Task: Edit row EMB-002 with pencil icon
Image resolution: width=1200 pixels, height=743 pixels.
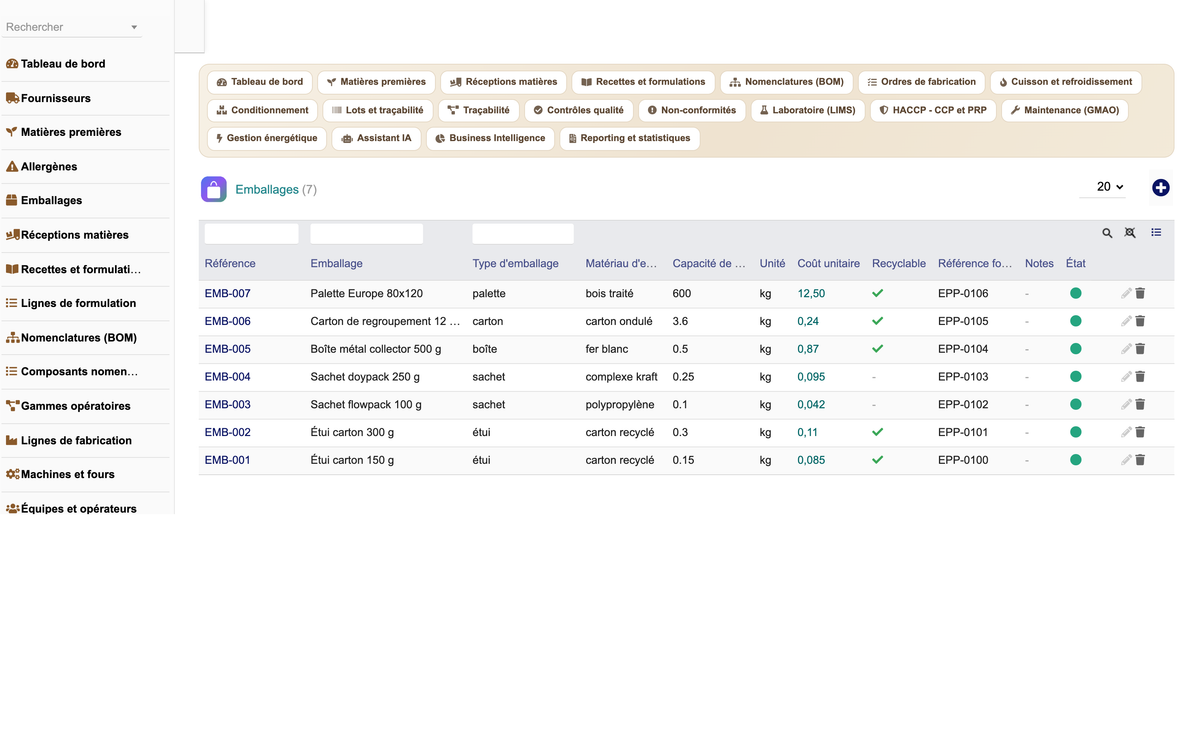Action: pos(1126,432)
